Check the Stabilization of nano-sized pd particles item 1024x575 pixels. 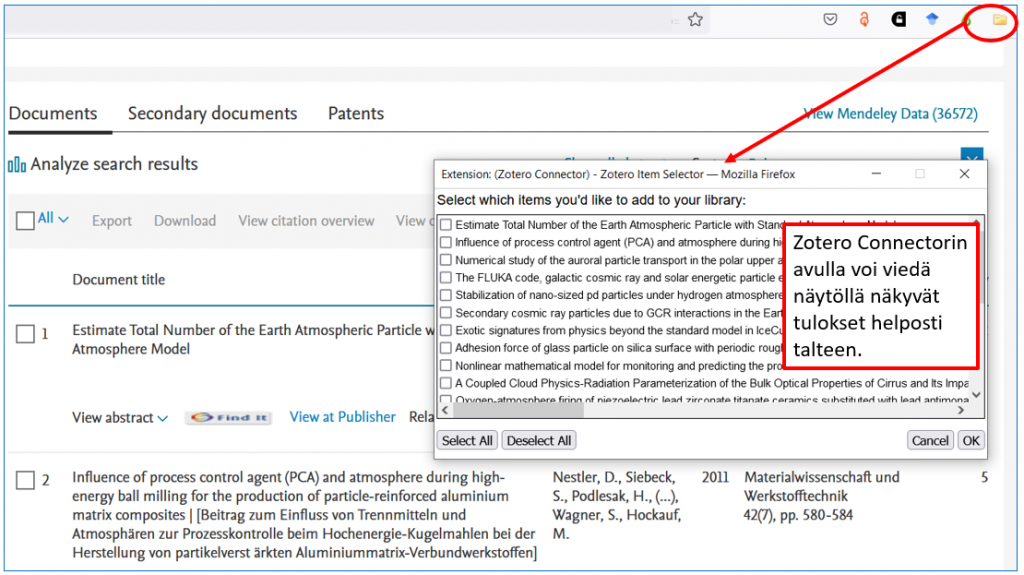[x=445, y=295]
